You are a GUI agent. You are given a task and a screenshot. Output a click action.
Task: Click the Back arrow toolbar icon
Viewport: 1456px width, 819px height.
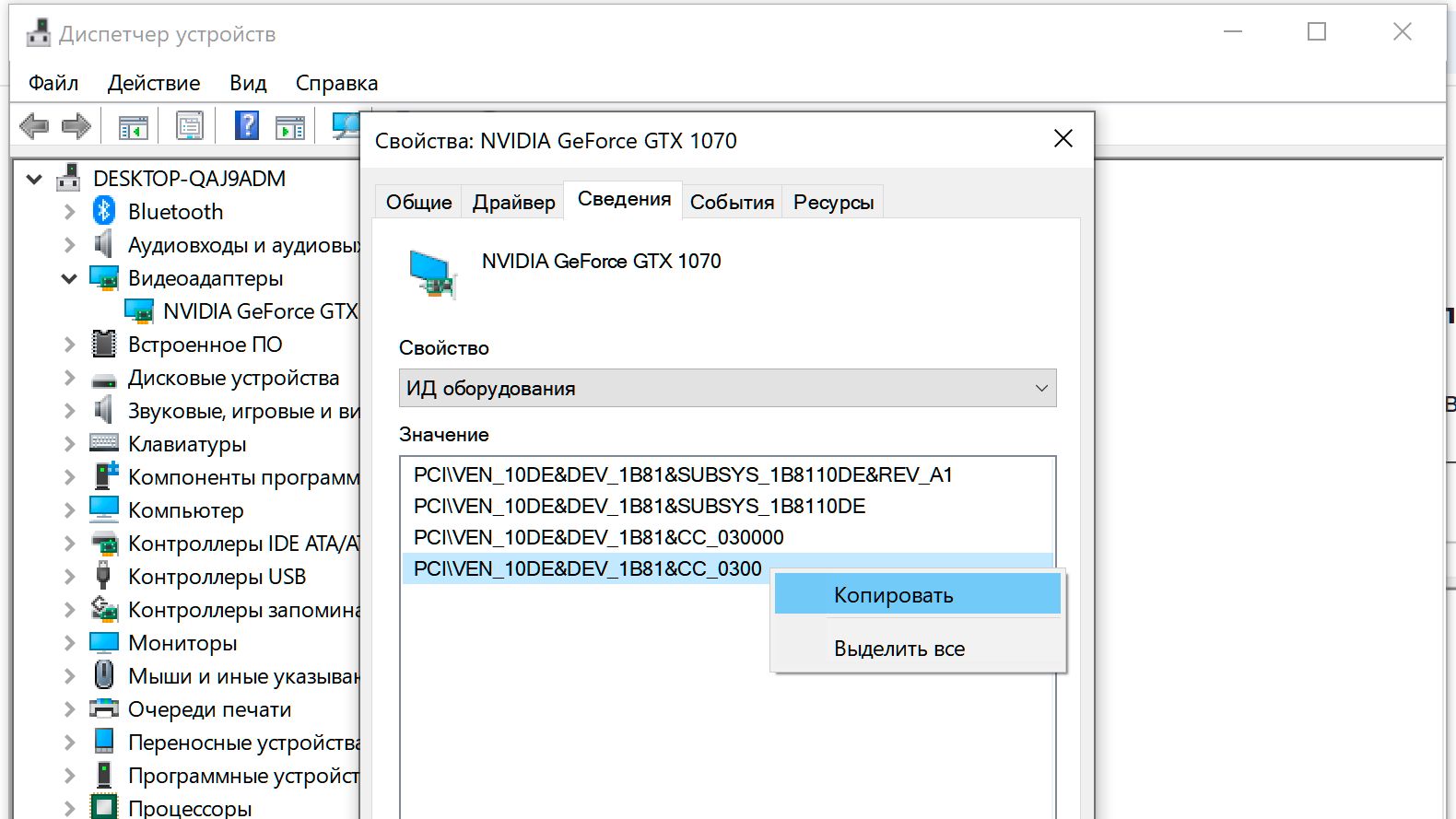[x=34, y=125]
